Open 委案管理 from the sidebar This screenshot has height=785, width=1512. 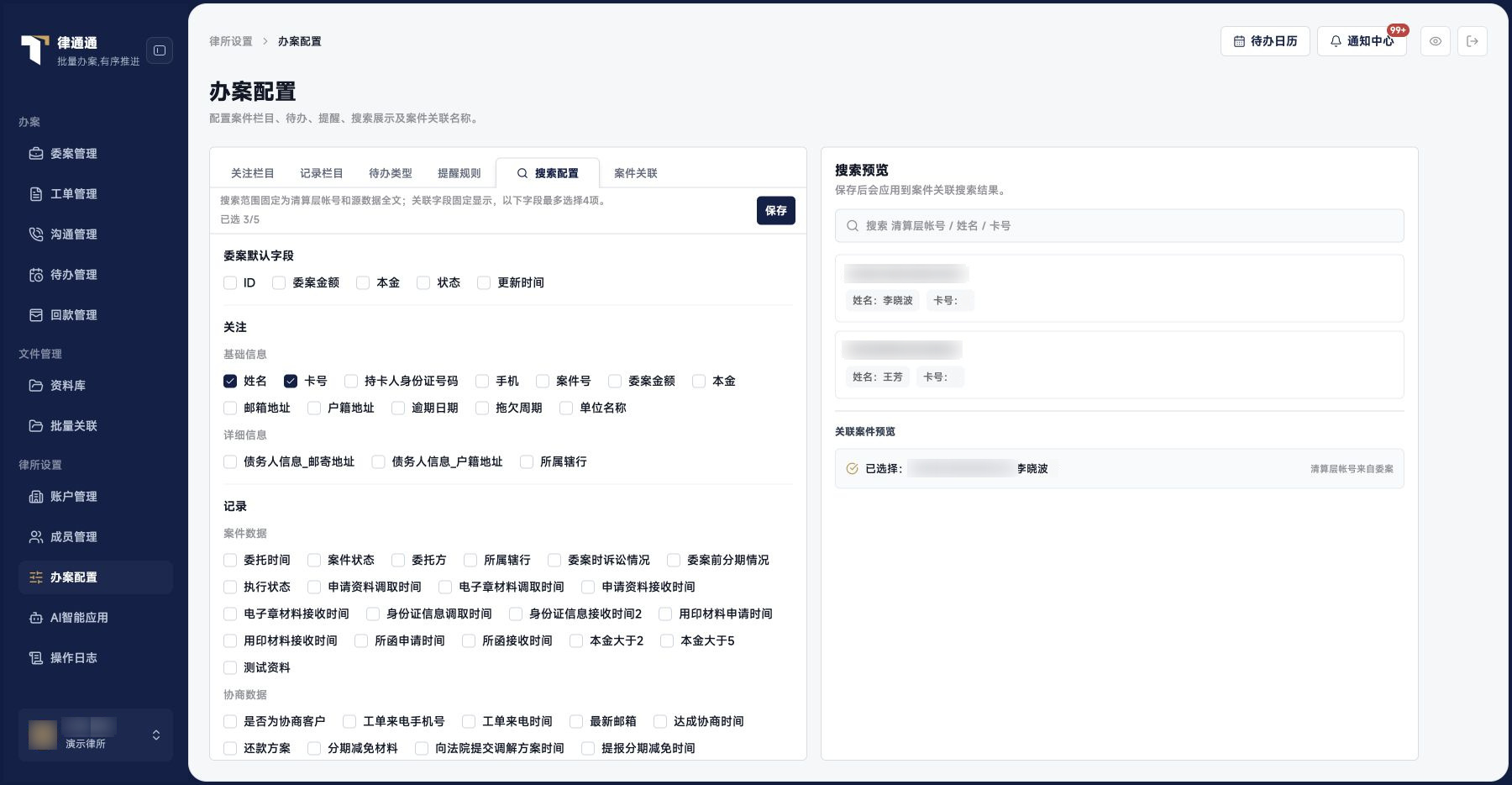[95, 154]
